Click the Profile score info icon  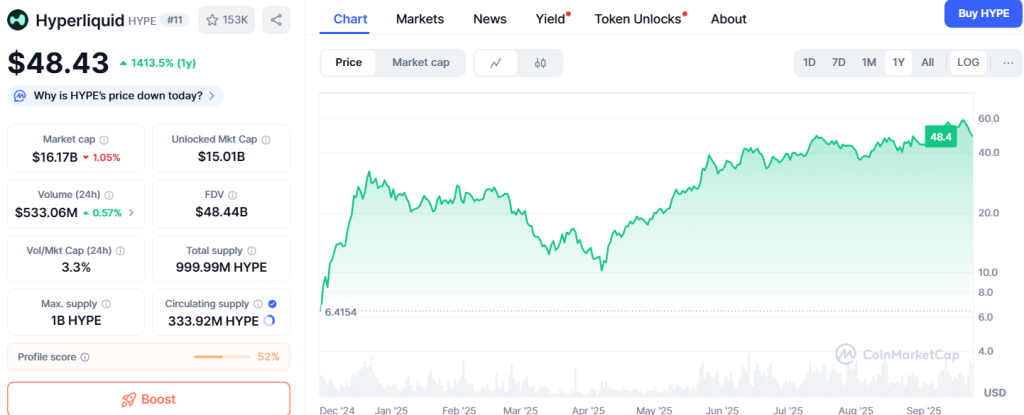pyautogui.click(x=85, y=357)
